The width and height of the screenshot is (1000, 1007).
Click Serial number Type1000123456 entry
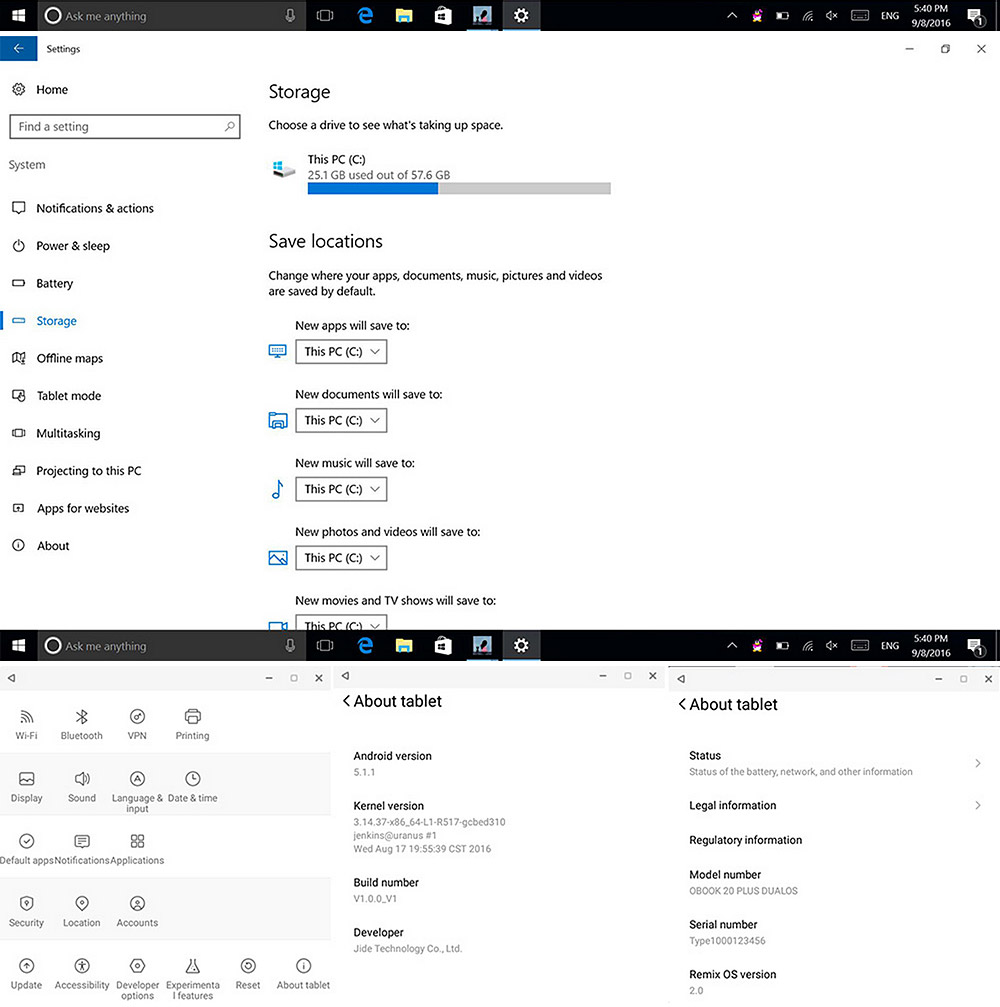[x=727, y=933]
